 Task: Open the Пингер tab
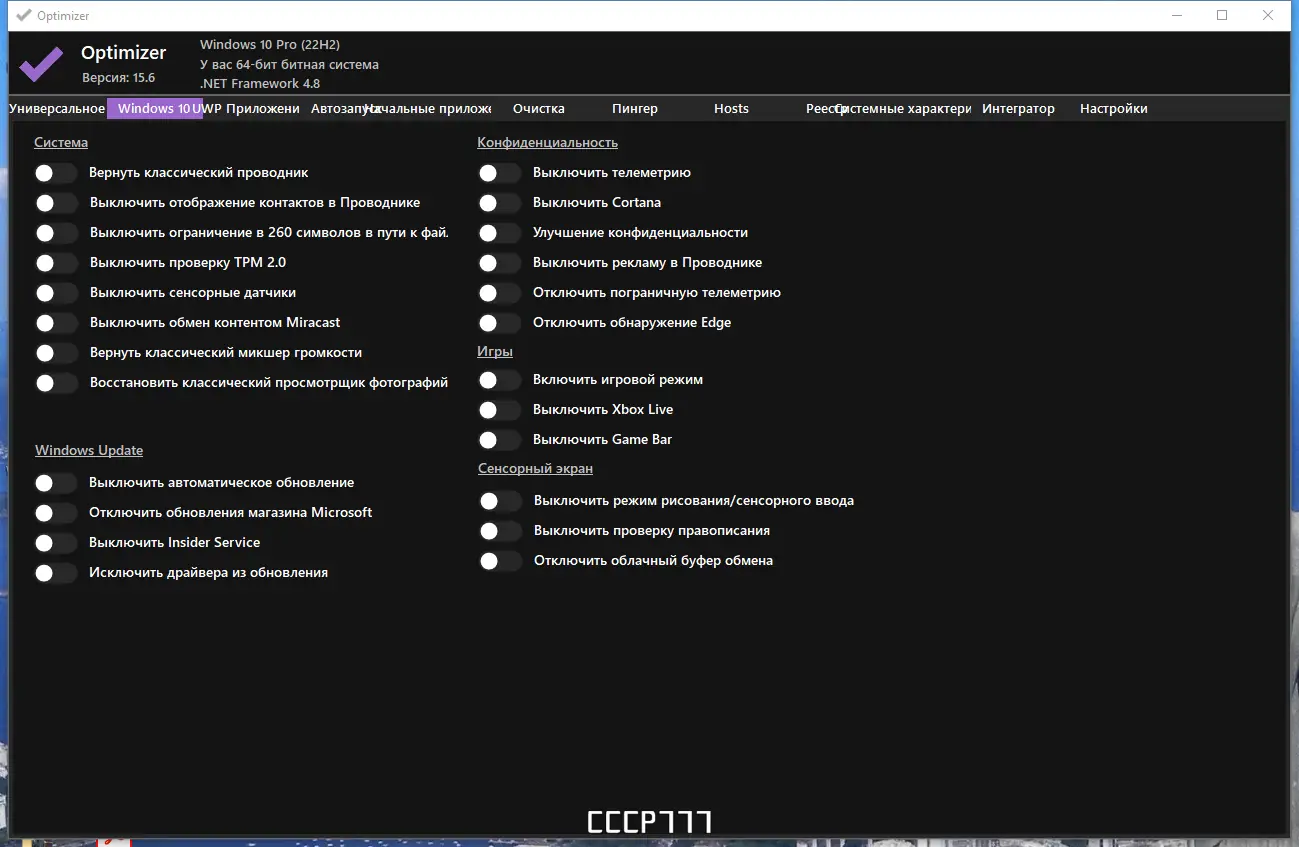click(635, 108)
